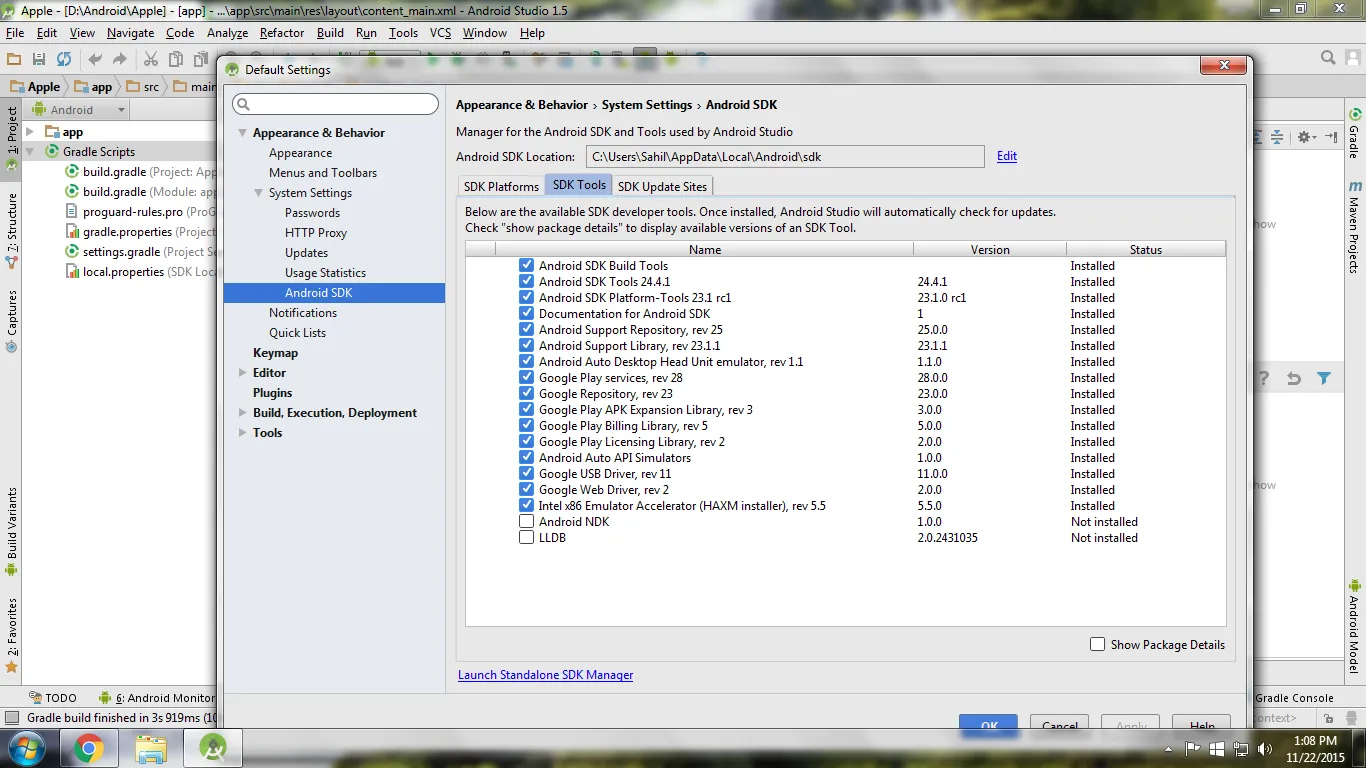This screenshot has width=1366, height=768.
Task: Click the Android SDK Location path field
Action: click(x=785, y=156)
